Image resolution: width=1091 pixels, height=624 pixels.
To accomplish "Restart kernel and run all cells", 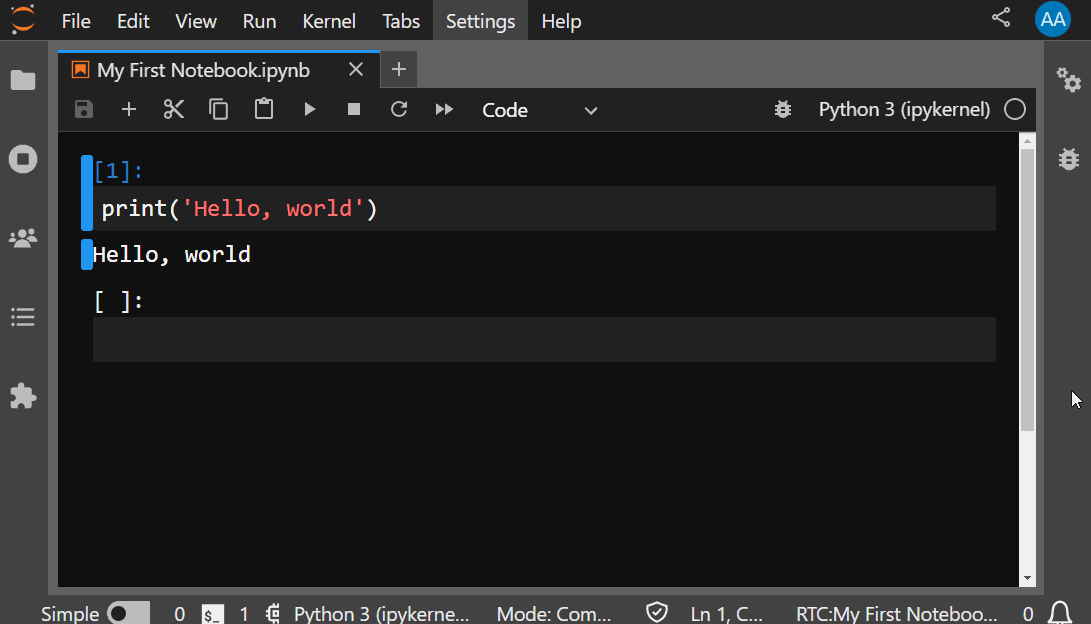I will point(444,109).
